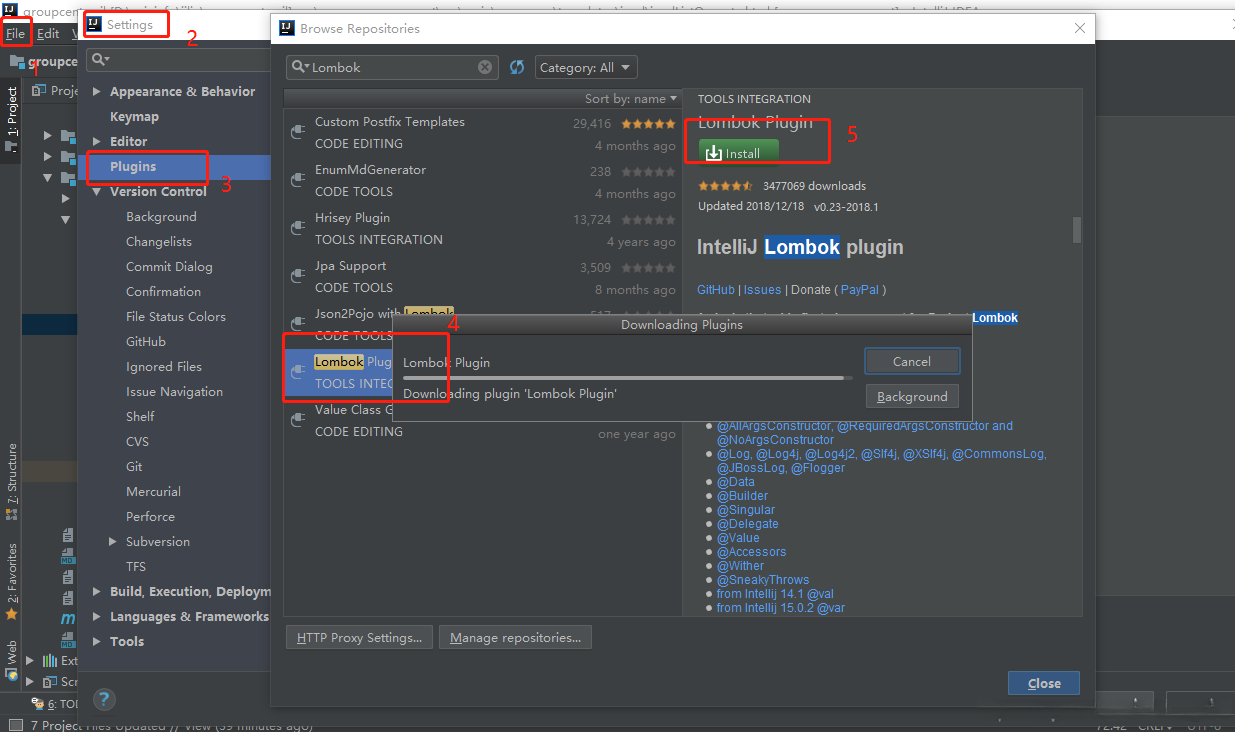Open HTTP Proxy Settings
The image size is (1235, 732).
click(x=360, y=637)
